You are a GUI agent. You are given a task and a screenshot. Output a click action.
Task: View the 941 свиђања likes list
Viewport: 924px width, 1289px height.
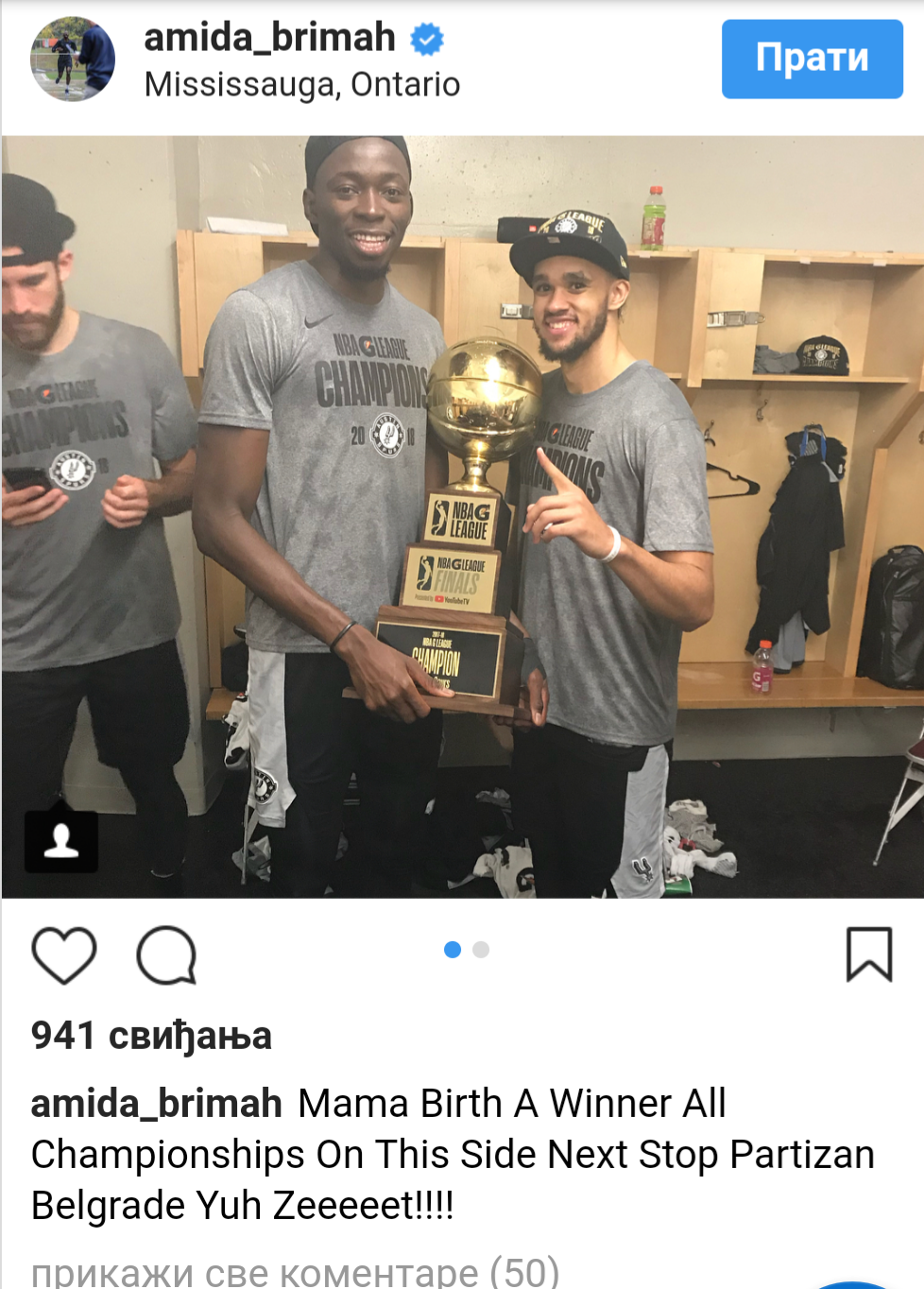151,1036
